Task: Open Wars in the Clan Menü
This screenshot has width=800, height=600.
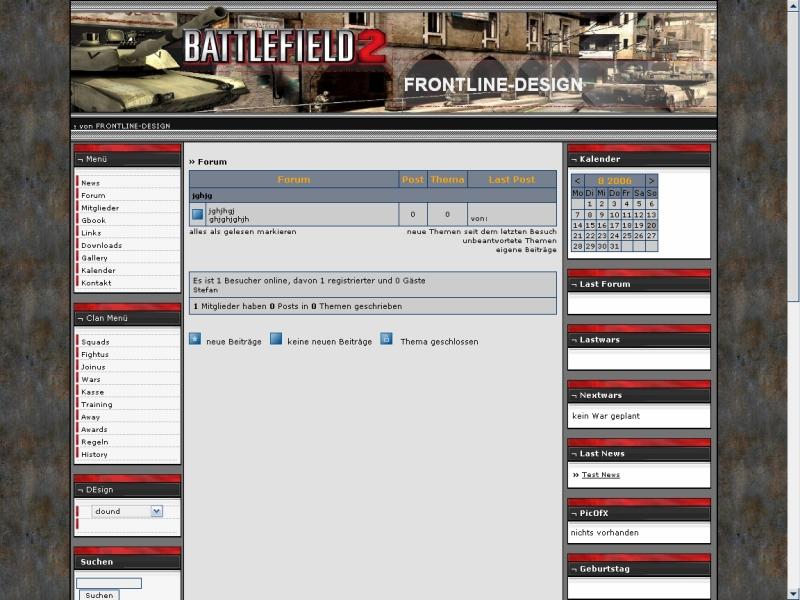Action: (x=91, y=380)
